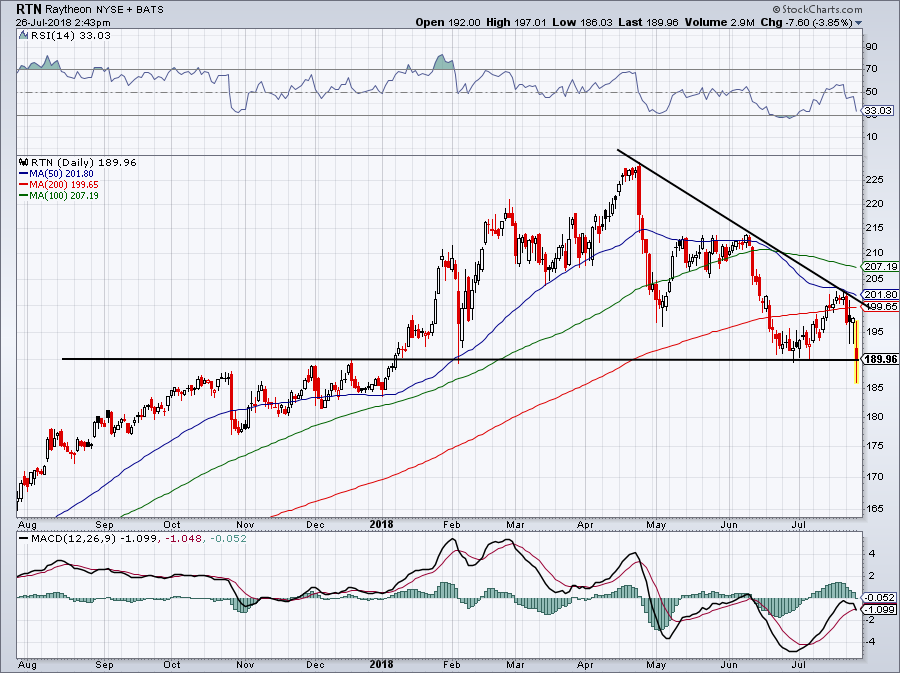Click the Open 192.00 value
The height and width of the screenshot is (673, 900).
pyautogui.click(x=448, y=22)
